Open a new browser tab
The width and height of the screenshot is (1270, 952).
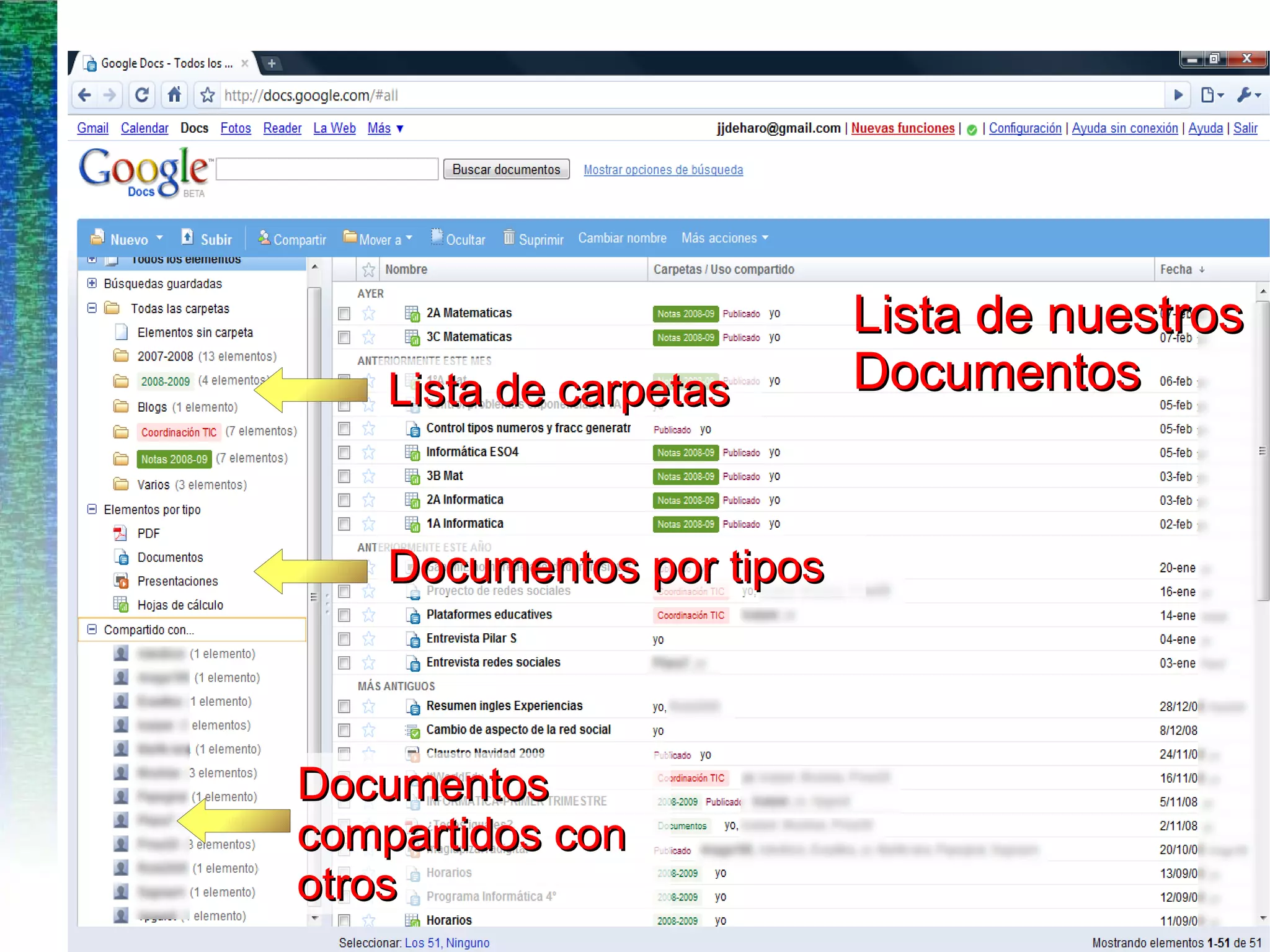click(x=271, y=63)
